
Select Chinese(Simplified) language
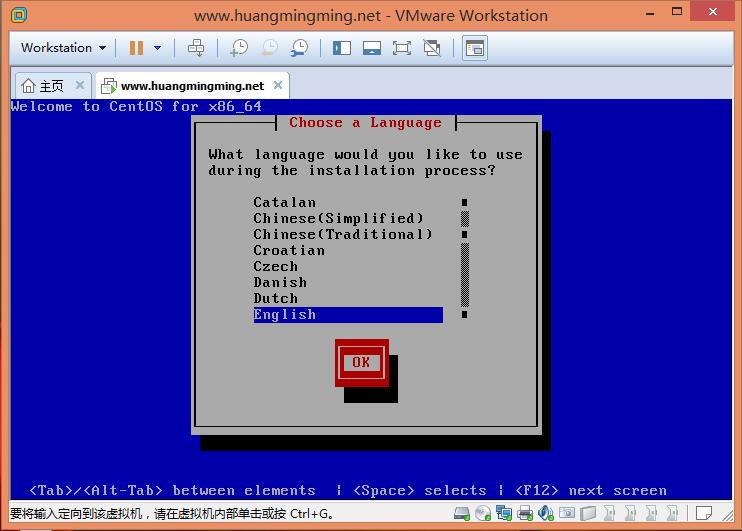pos(348,219)
